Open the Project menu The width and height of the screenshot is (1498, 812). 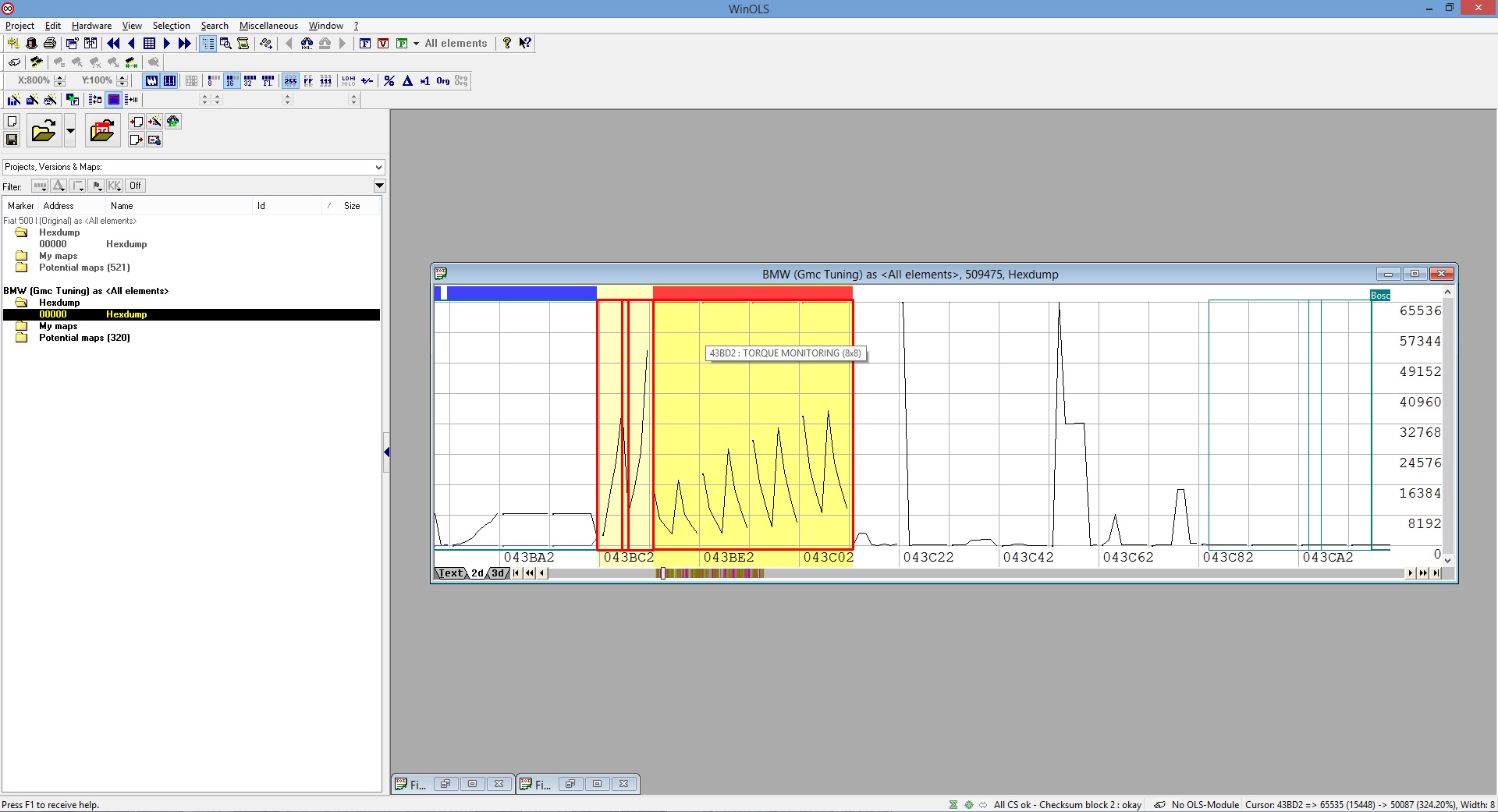coord(20,26)
